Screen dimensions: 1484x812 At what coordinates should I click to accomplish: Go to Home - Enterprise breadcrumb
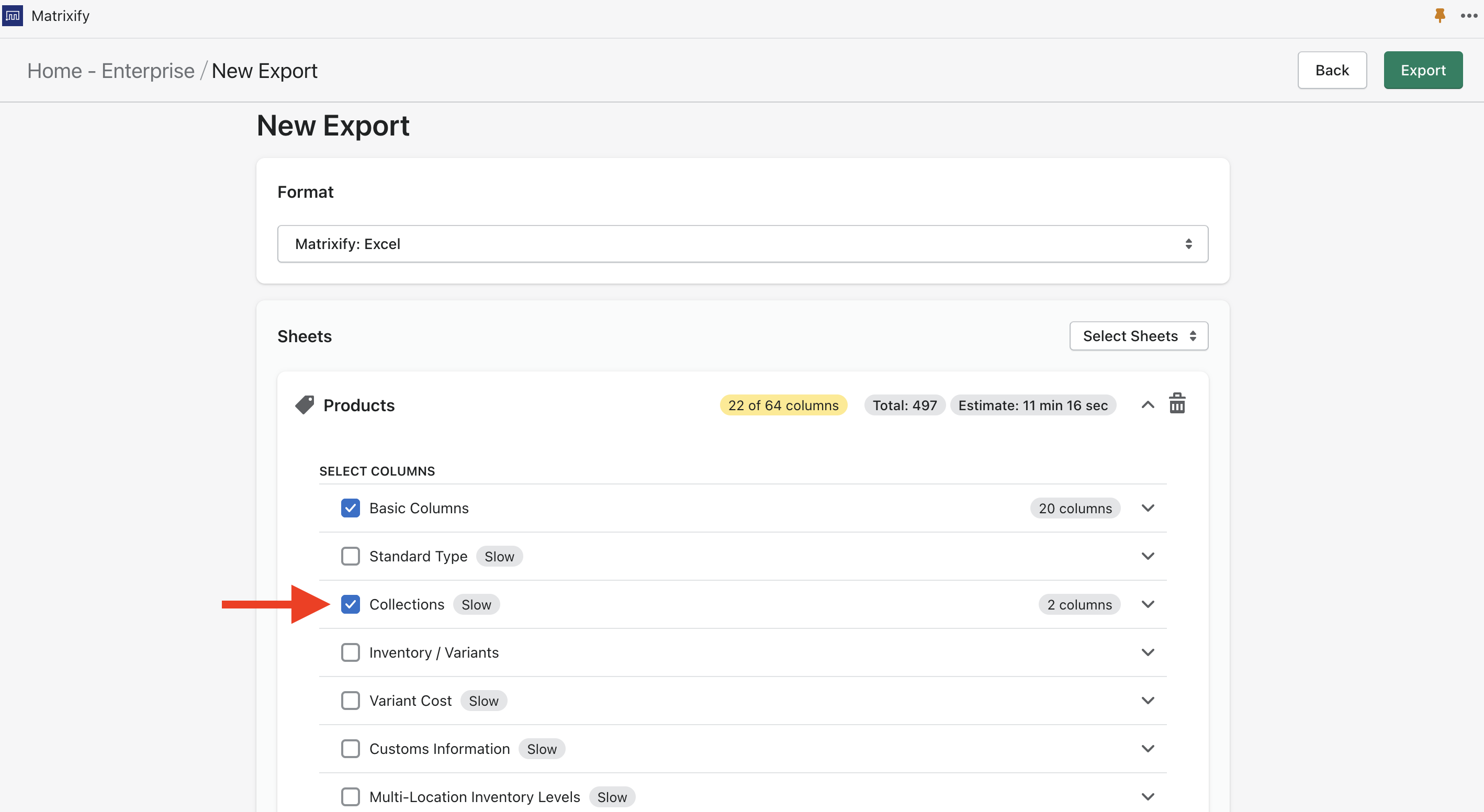point(110,71)
